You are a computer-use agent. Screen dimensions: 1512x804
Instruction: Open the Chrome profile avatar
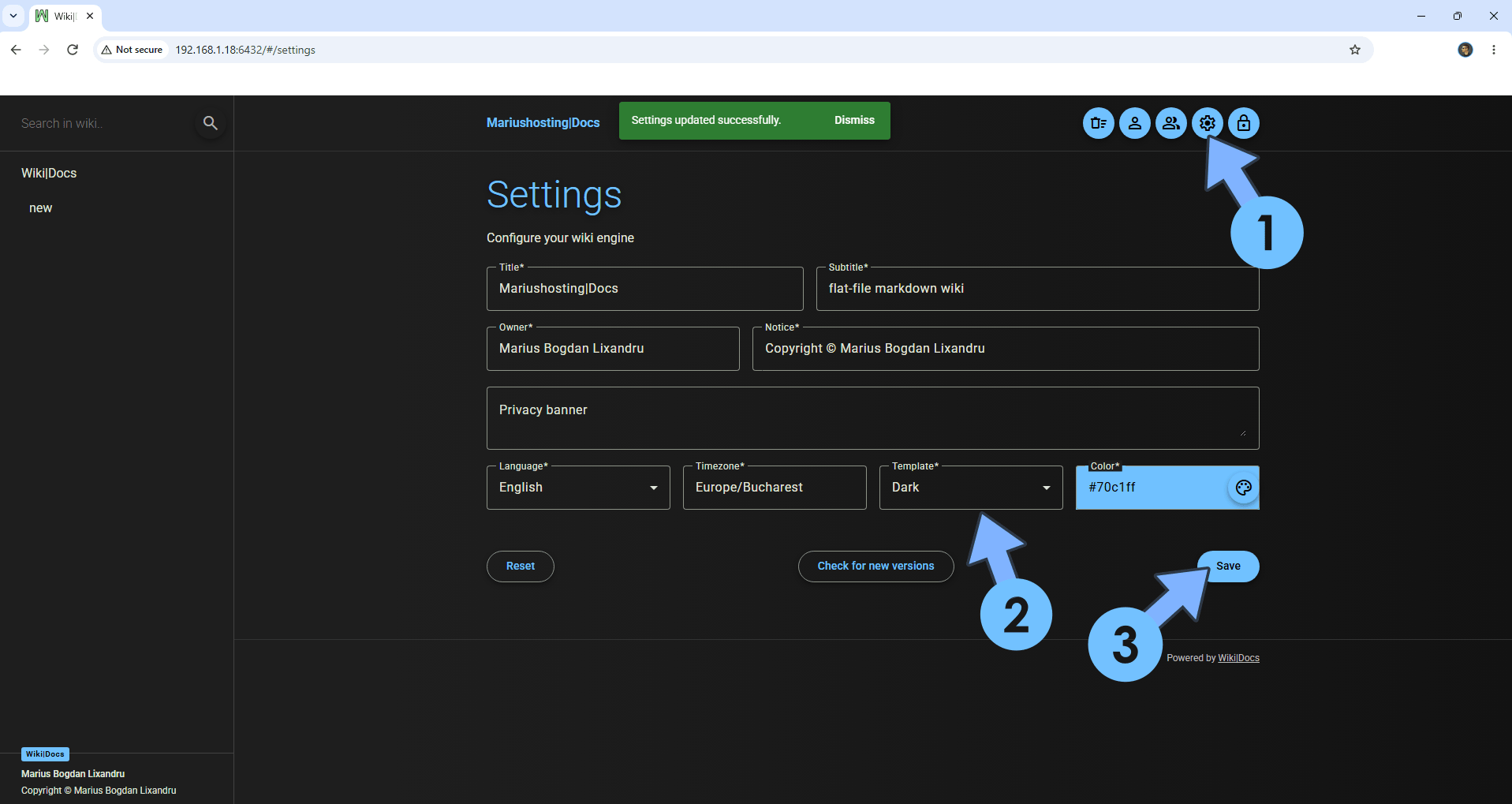1465,50
